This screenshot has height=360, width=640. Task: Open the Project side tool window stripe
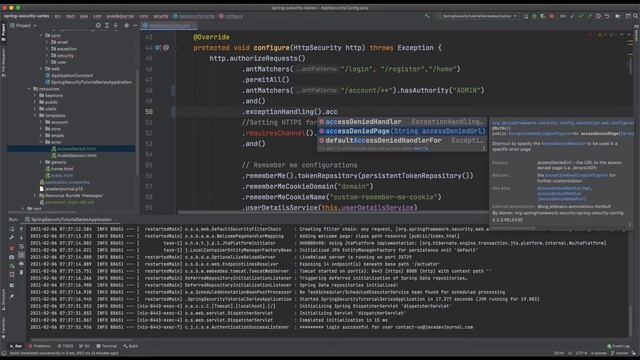(4, 32)
